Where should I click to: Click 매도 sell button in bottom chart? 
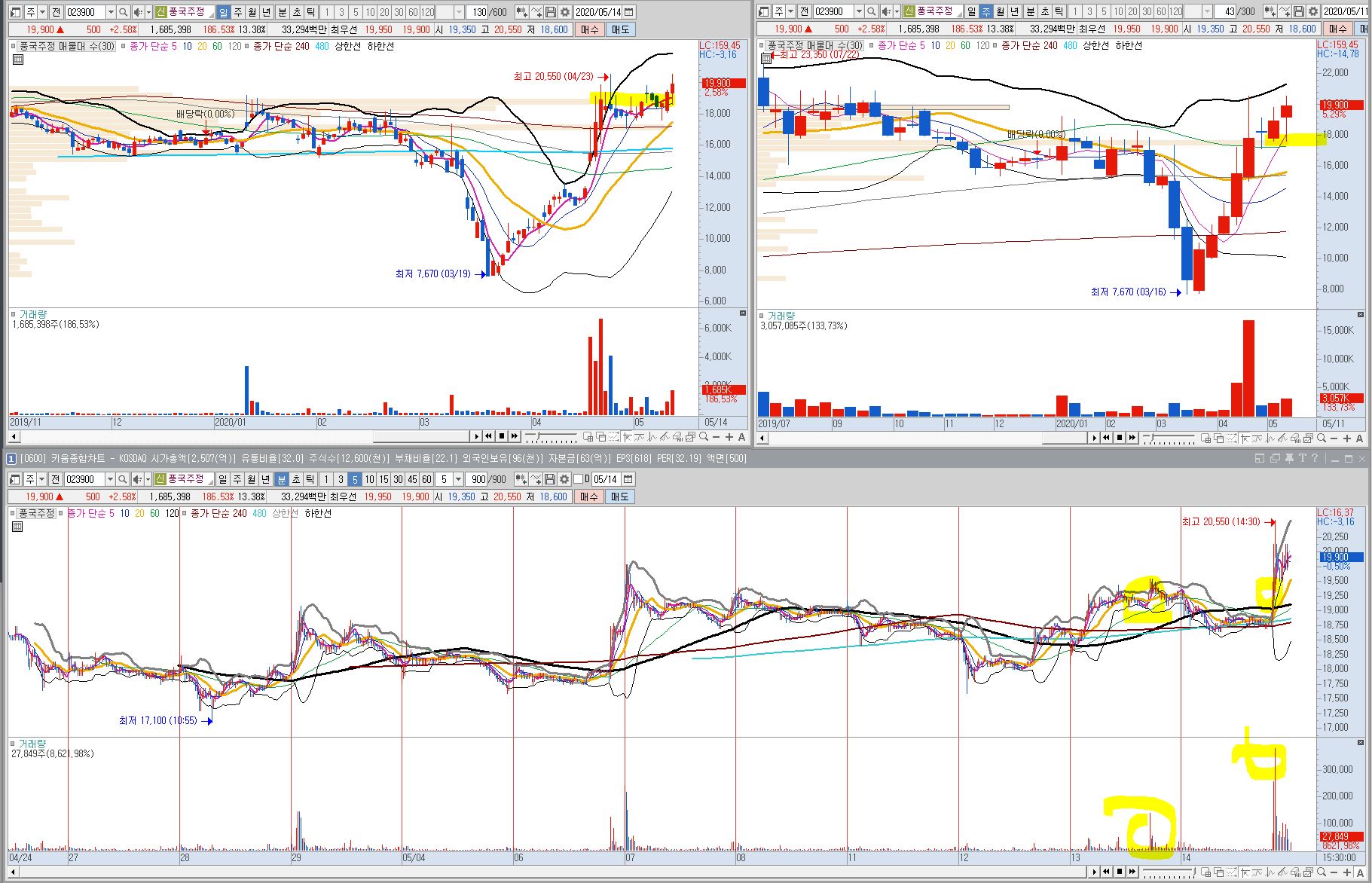coord(619,496)
